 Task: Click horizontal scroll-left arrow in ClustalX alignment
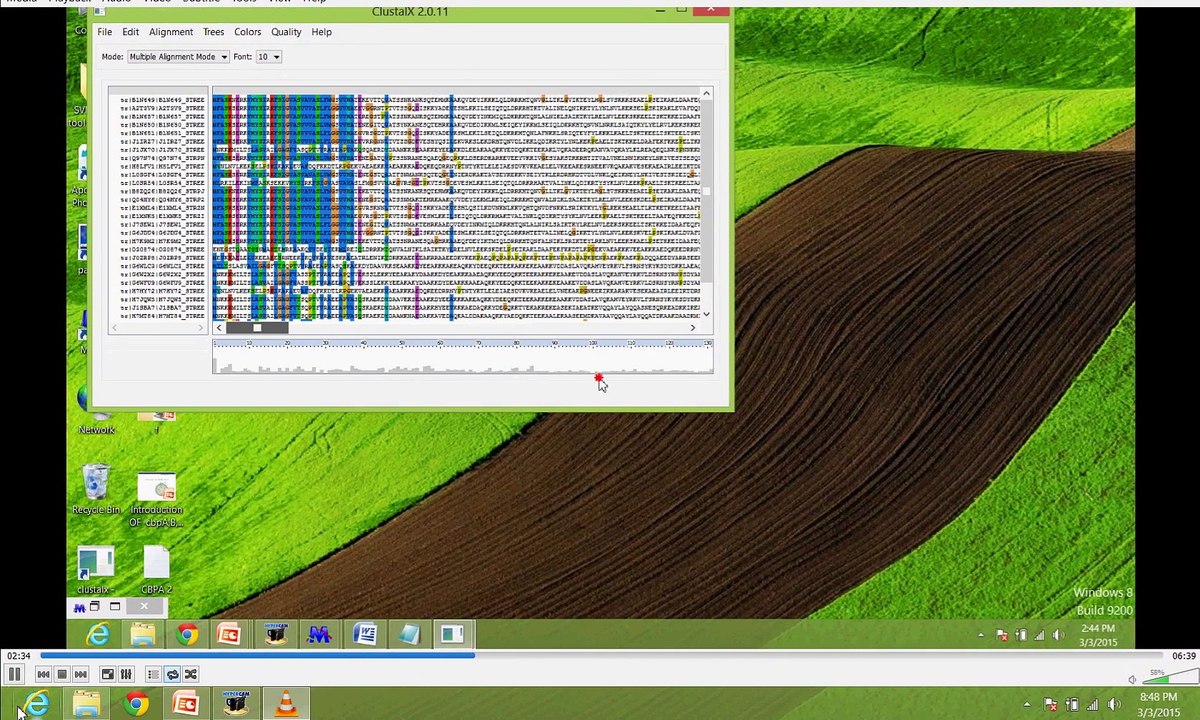(x=219, y=327)
